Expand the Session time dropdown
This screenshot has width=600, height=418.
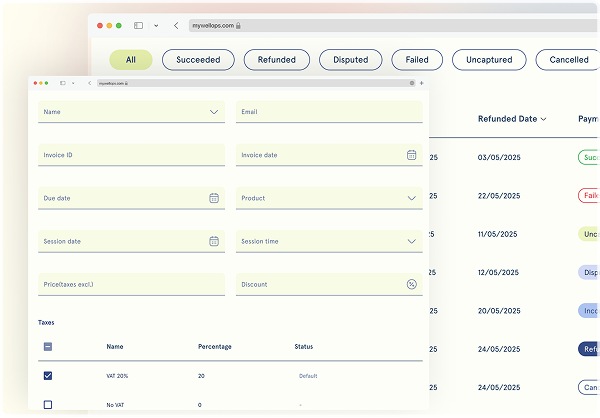click(x=411, y=241)
